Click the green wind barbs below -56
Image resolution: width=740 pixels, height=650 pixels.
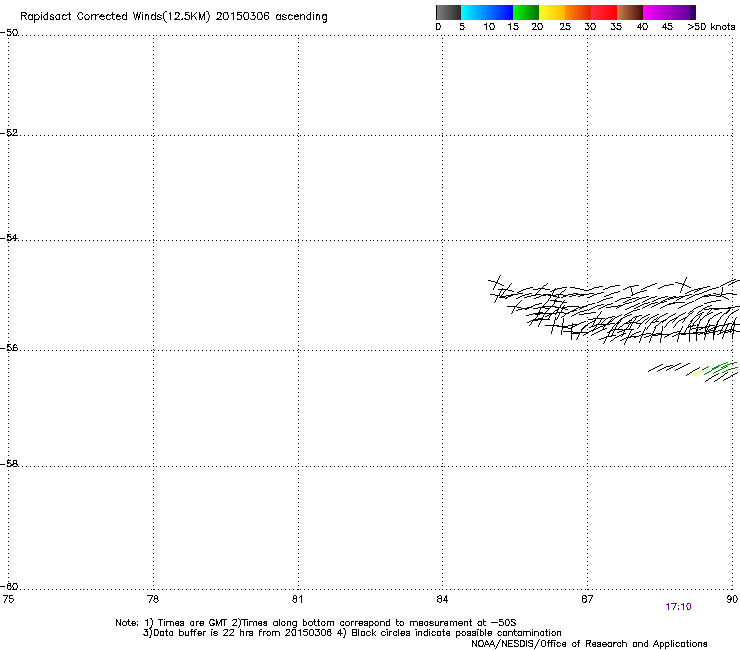(721, 370)
